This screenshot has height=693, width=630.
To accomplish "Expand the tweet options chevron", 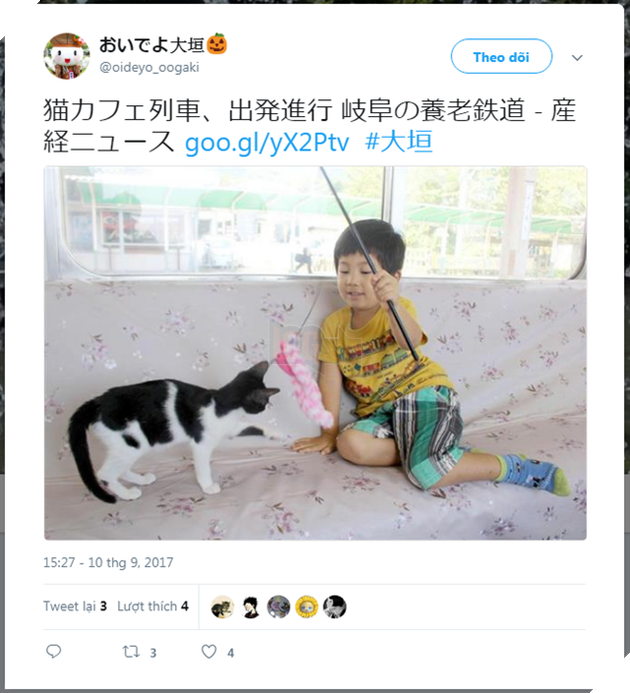I will (x=577, y=57).
